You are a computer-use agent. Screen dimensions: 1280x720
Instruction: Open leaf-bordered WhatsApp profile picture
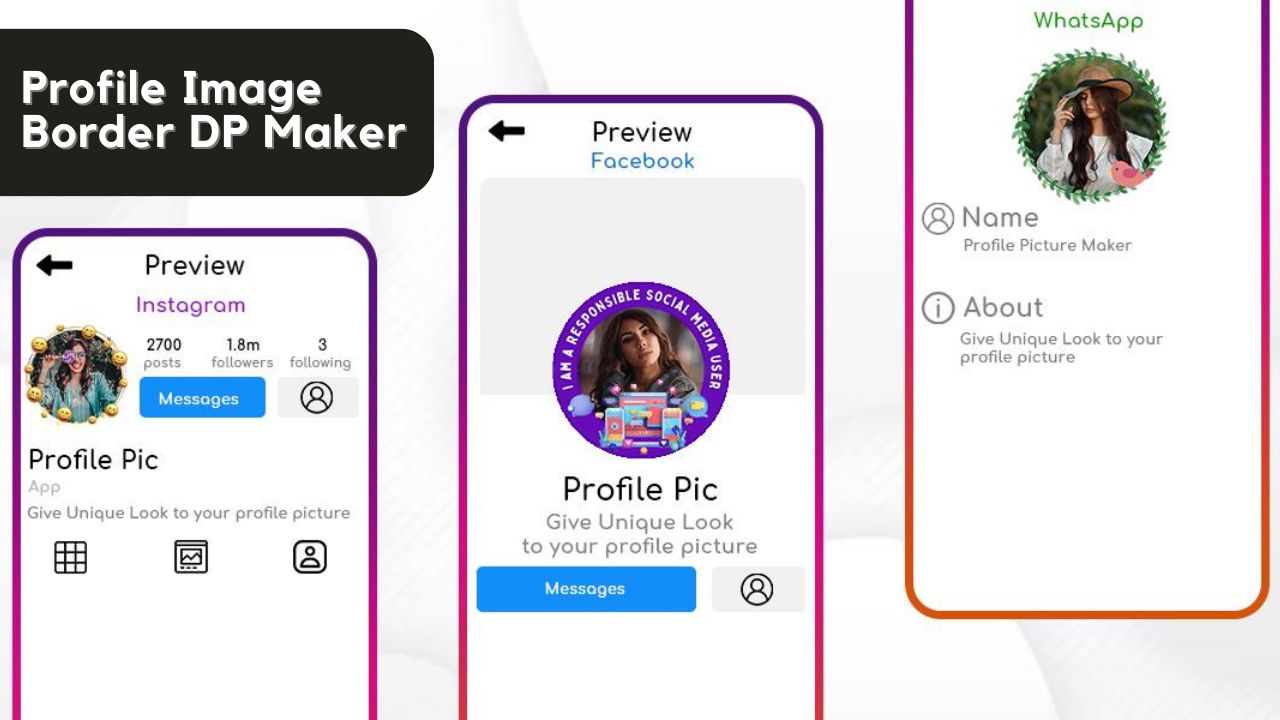pos(1090,126)
